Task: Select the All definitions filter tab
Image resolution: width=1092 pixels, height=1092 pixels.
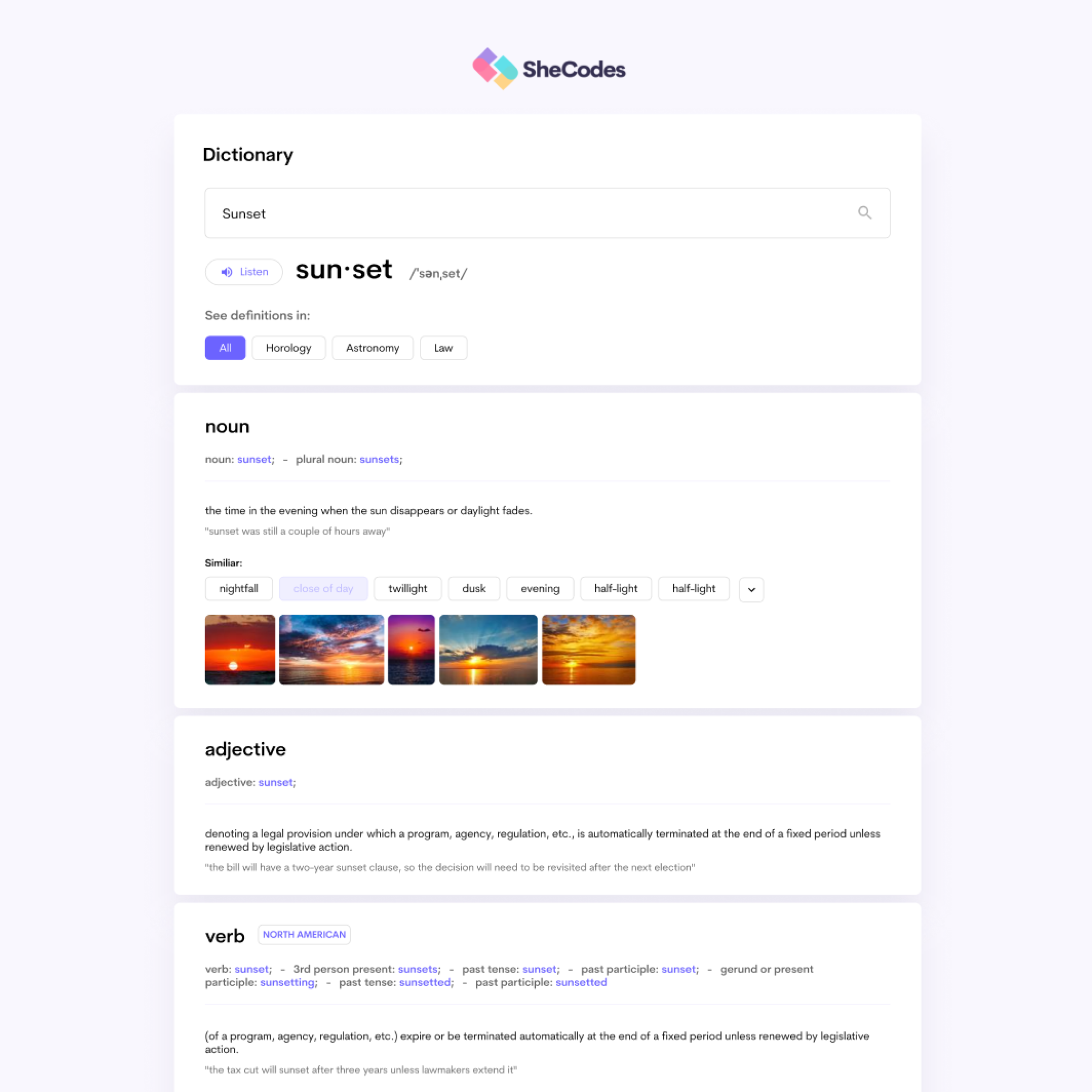Action: pyautogui.click(x=224, y=347)
